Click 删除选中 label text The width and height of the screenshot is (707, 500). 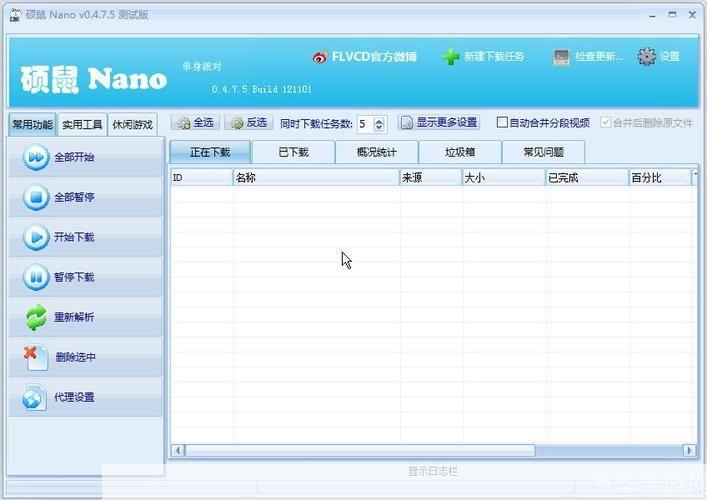[x=75, y=357]
